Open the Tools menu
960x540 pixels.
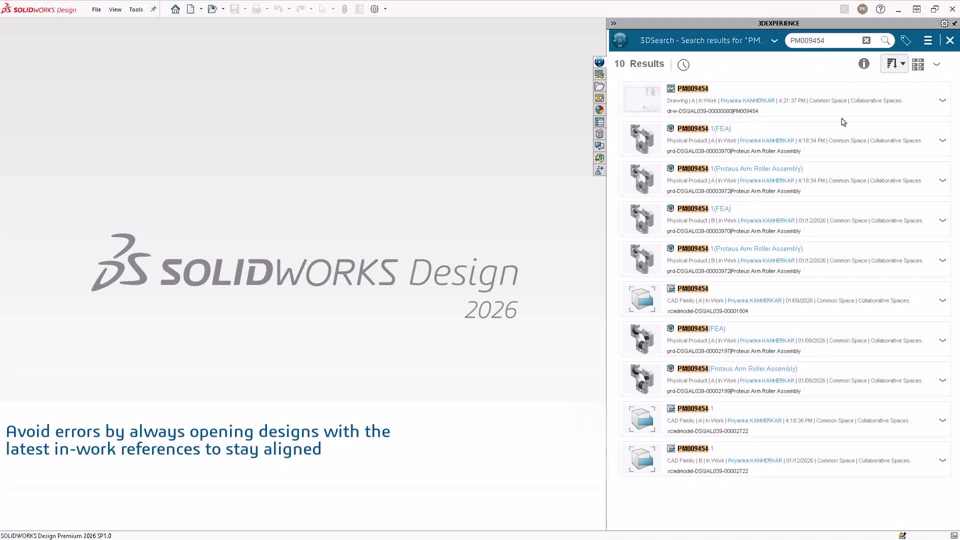pos(136,10)
